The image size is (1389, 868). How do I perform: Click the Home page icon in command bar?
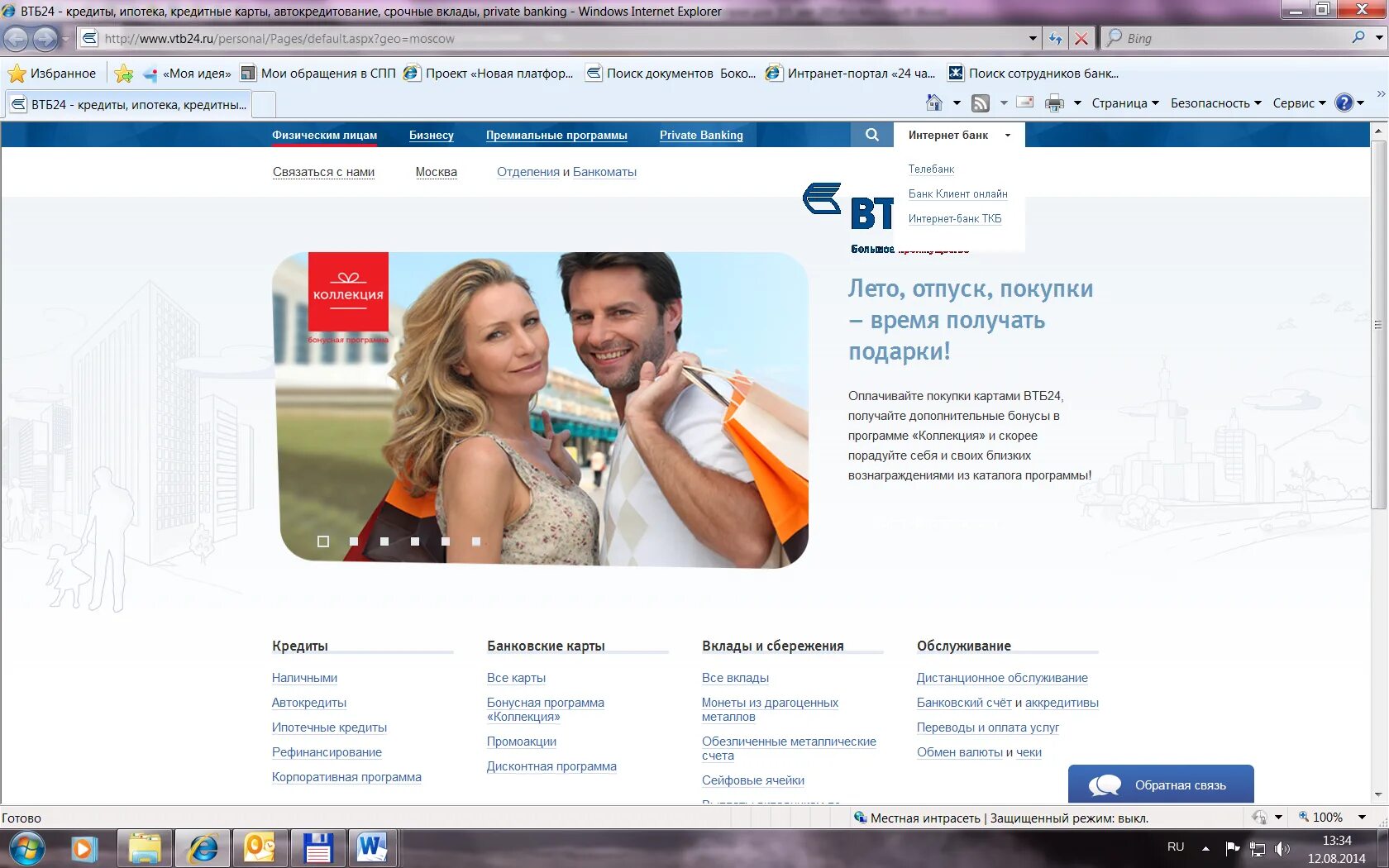point(934,103)
